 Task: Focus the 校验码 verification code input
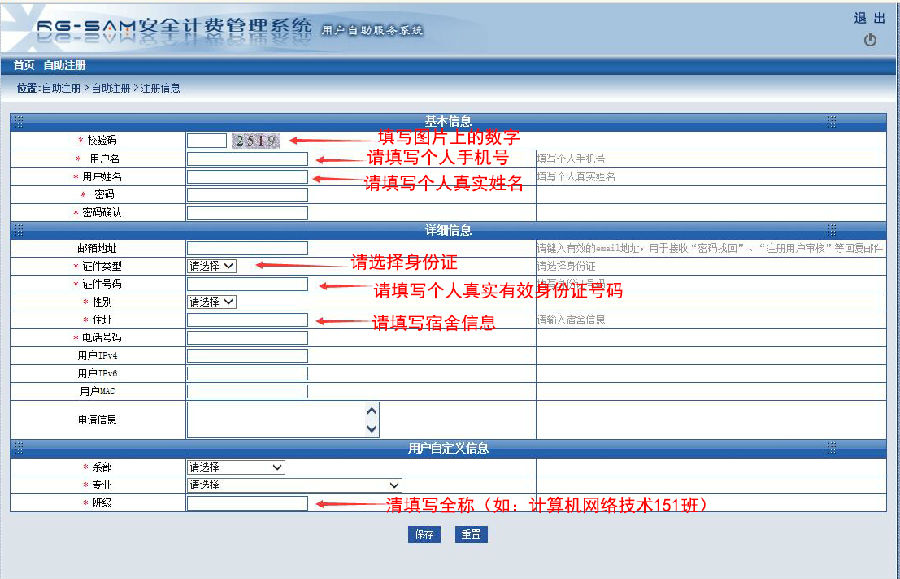pos(206,141)
